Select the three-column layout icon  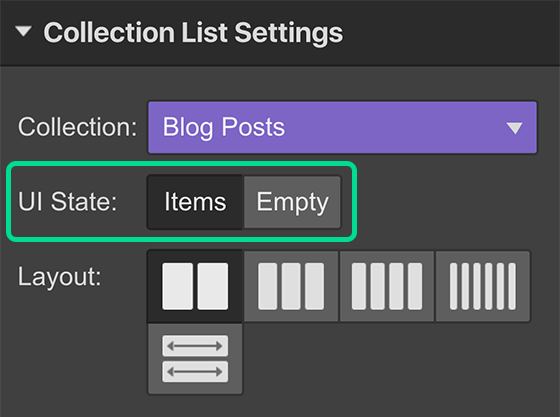tap(291, 286)
